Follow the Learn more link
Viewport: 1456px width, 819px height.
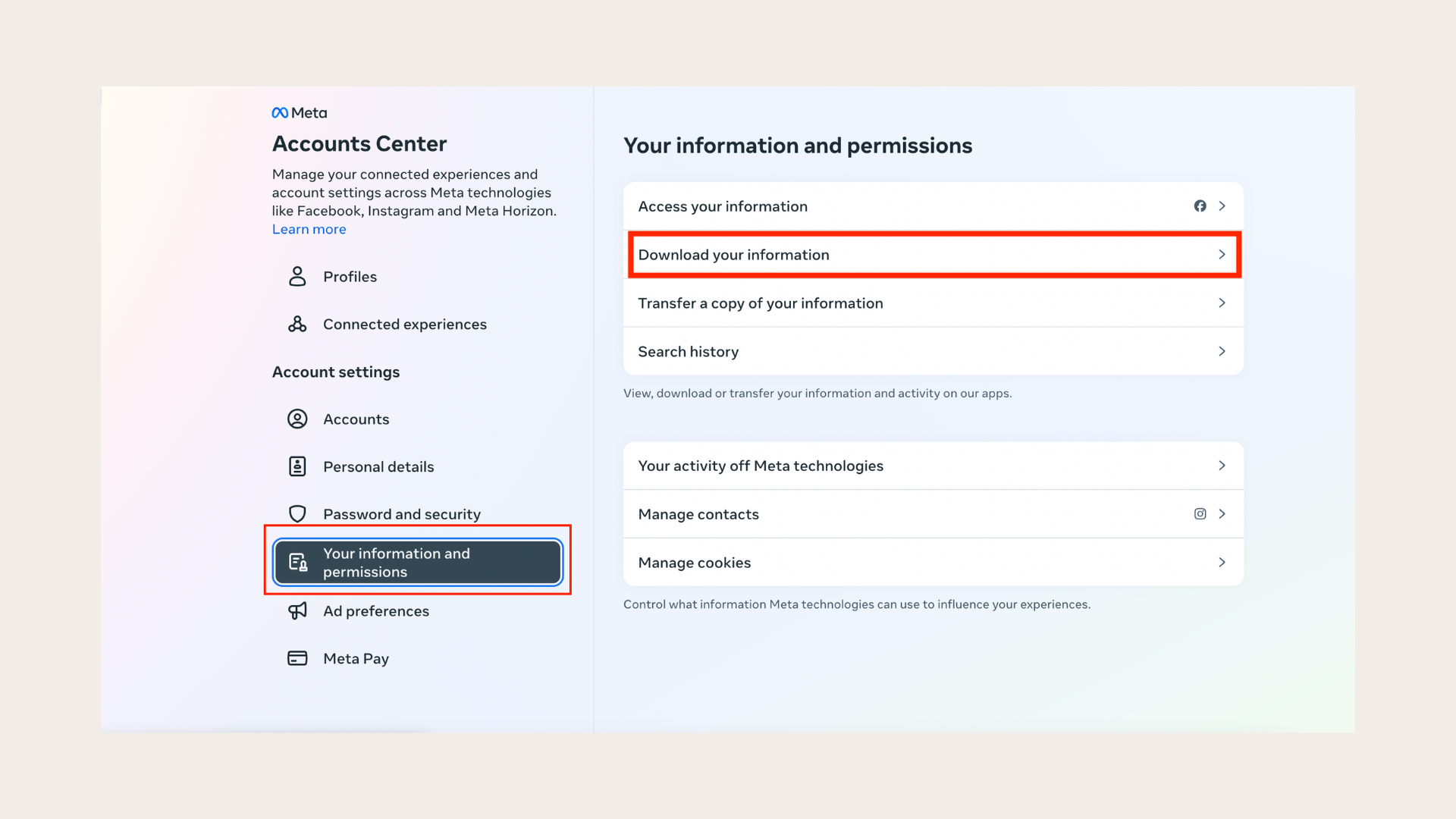click(x=309, y=229)
